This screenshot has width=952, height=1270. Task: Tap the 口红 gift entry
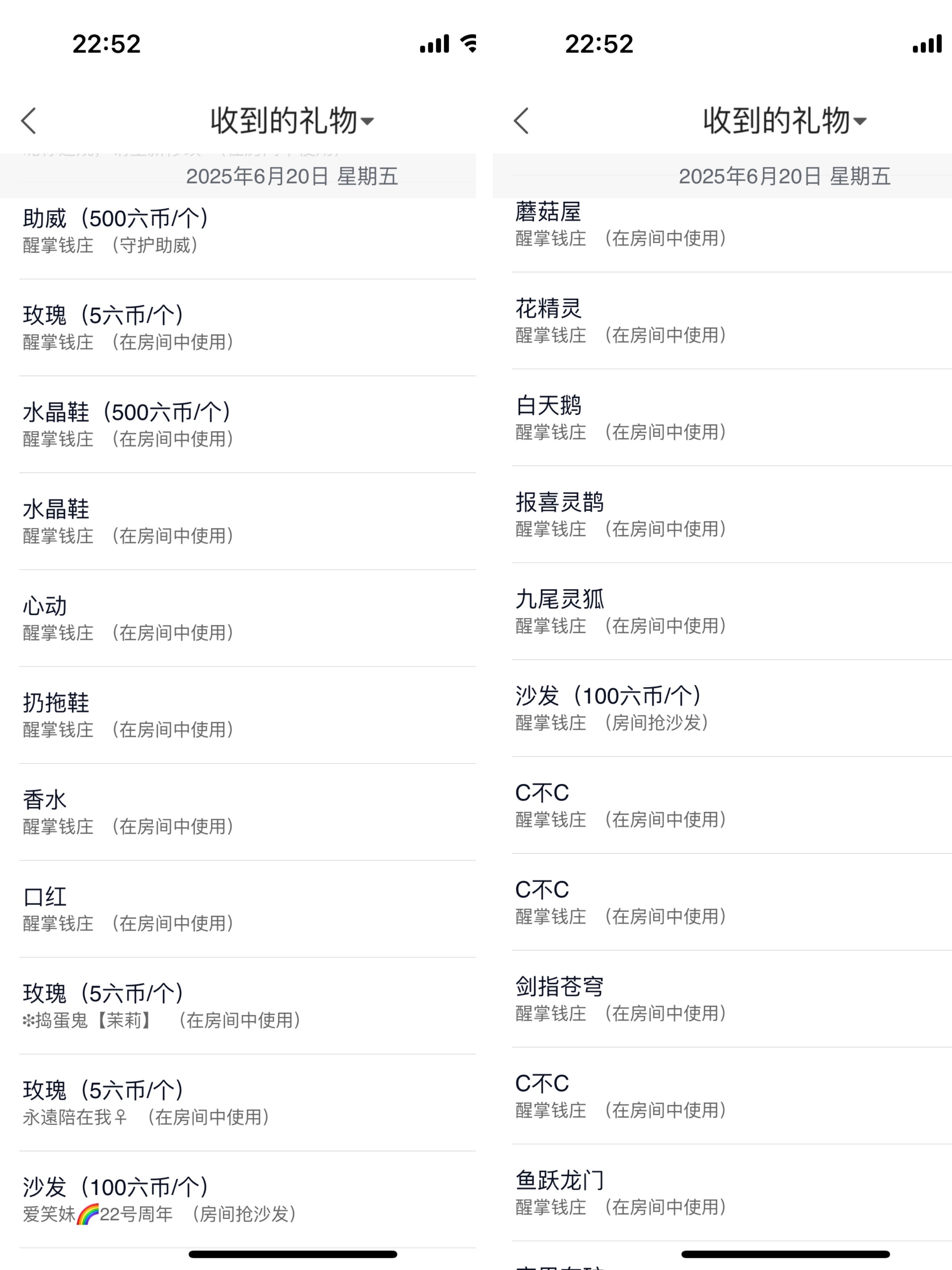(x=247, y=909)
